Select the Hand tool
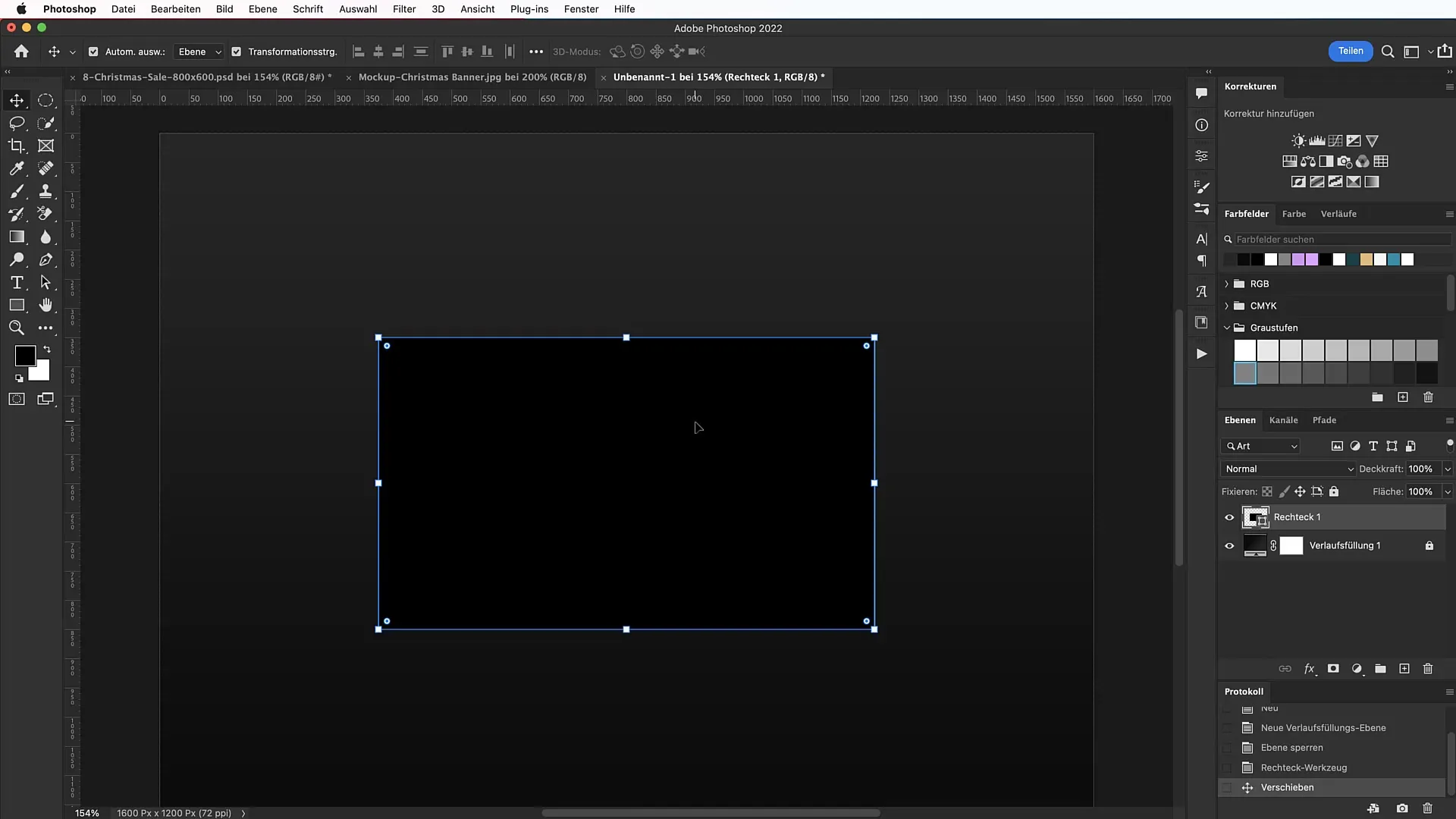Image resolution: width=1456 pixels, height=819 pixels. (45, 305)
